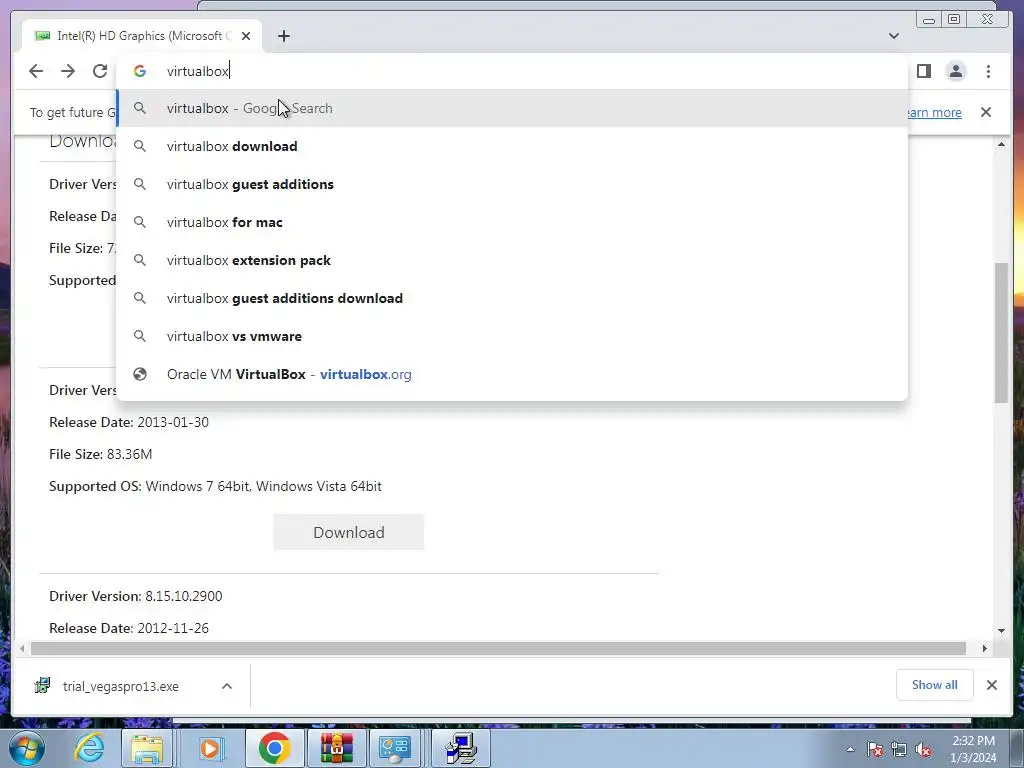Click the Google G icon in the address bar
Image resolution: width=1024 pixels, height=768 pixels.
tap(140, 71)
